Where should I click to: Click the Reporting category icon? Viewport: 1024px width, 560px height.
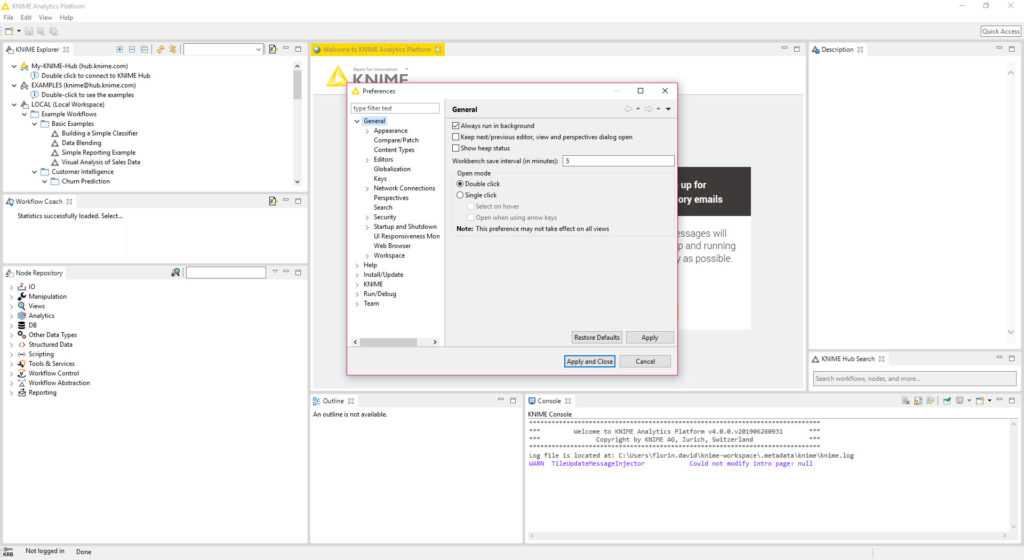[x=22, y=393]
